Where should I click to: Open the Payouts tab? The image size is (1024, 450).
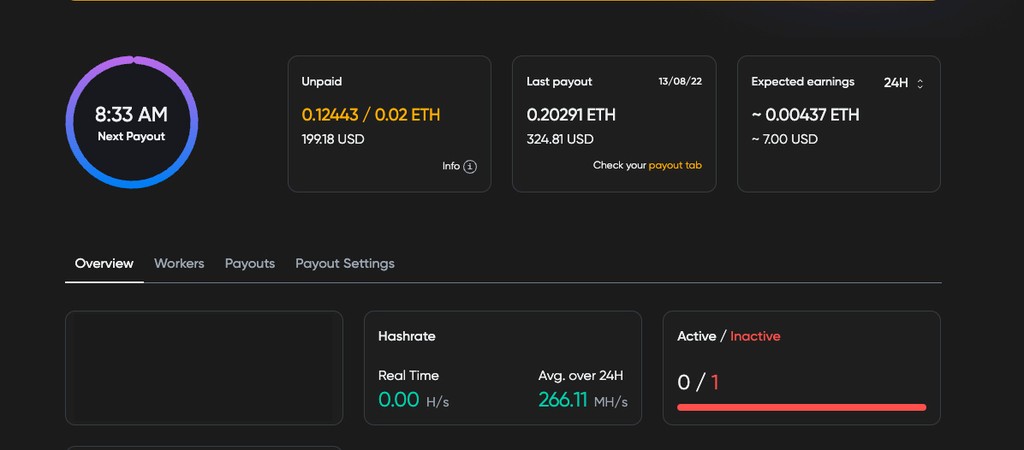click(x=250, y=264)
